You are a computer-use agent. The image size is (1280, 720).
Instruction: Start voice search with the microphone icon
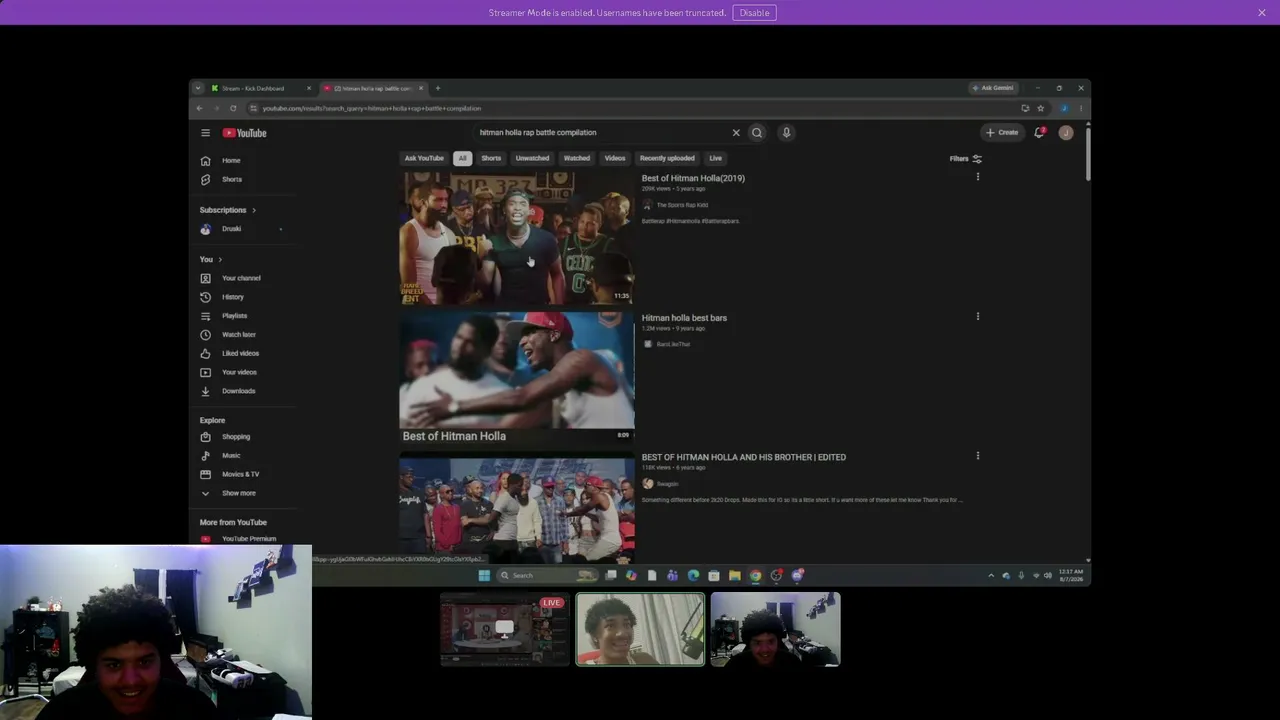click(787, 133)
